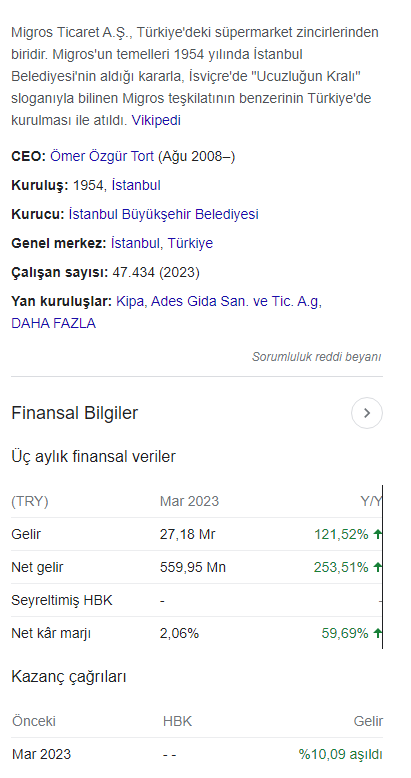
Task: Open the Vikipedi link
Action: (156, 121)
